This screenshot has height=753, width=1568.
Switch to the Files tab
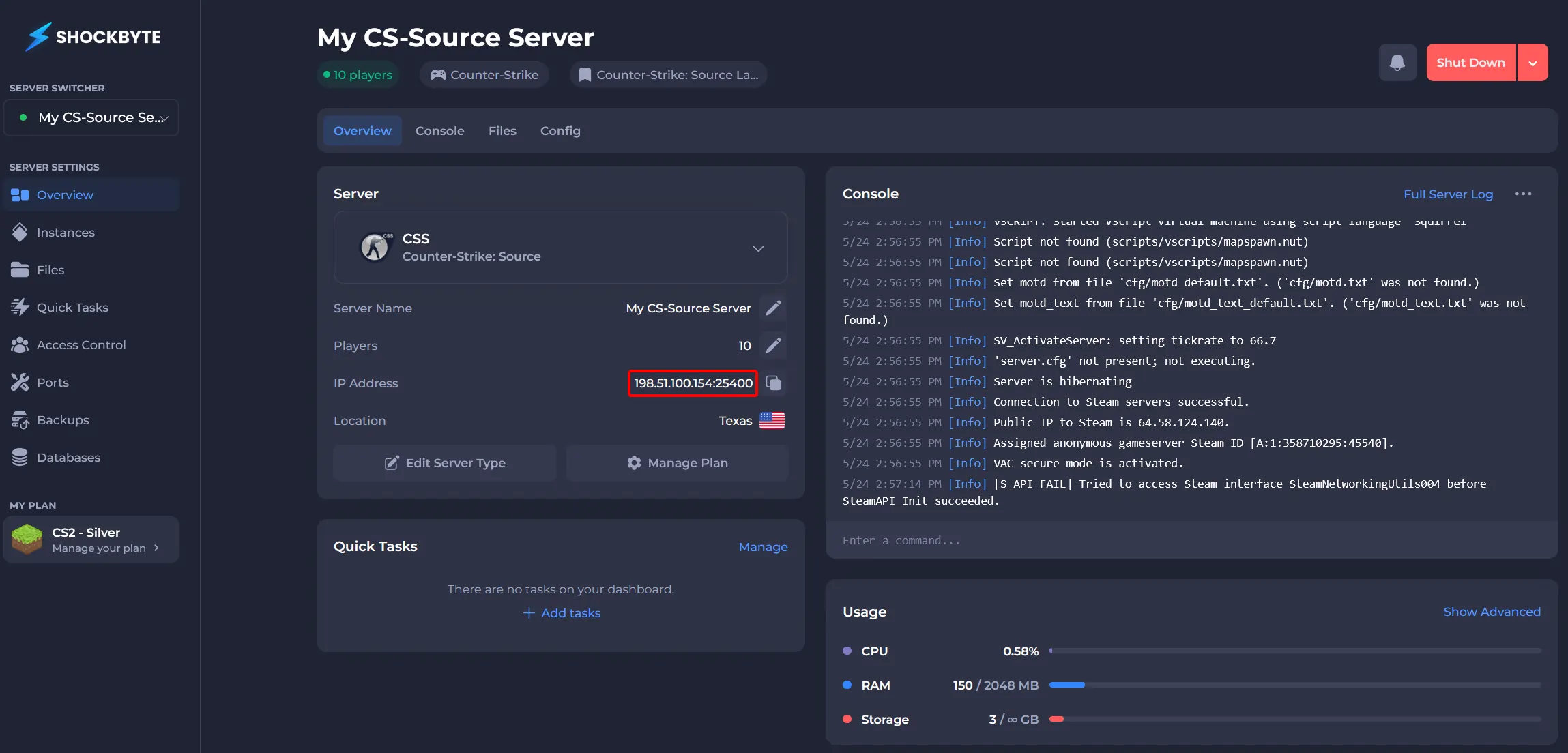[x=502, y=131]
